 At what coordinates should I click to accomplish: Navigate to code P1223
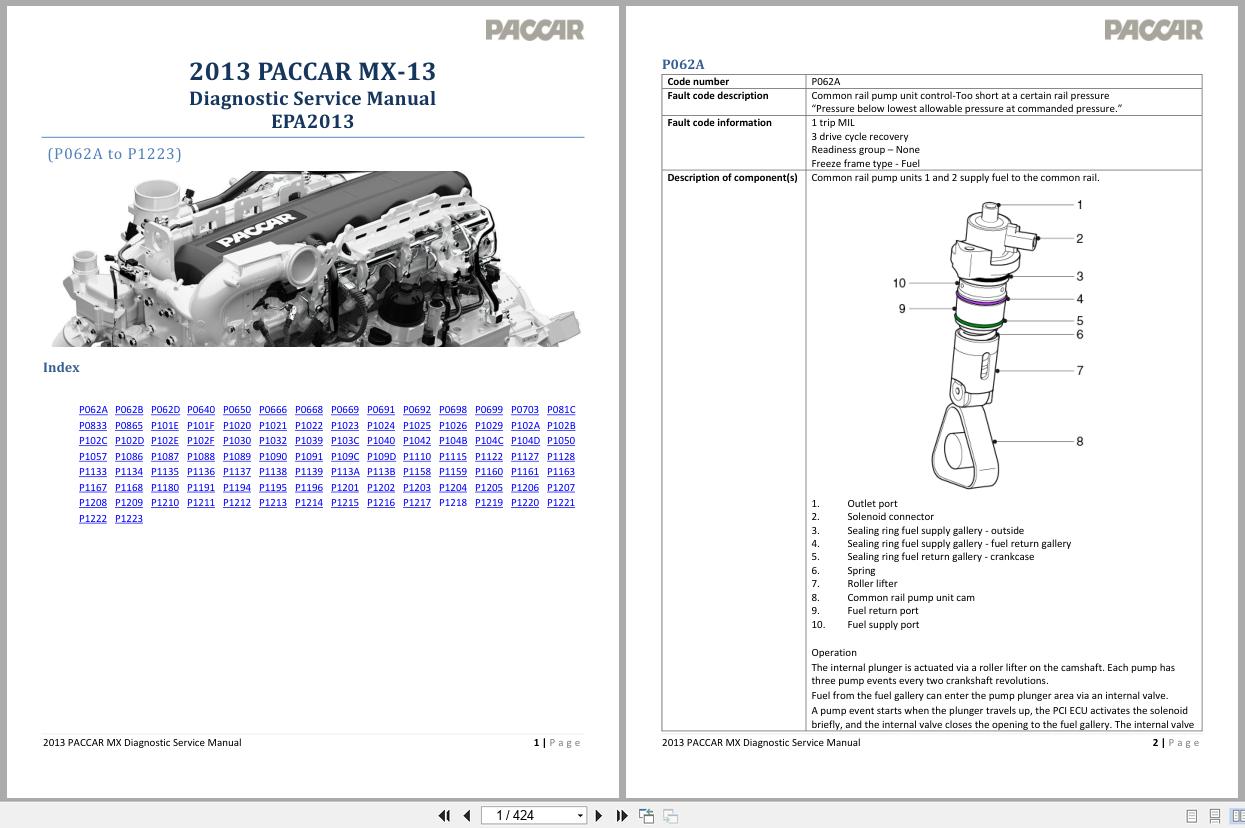129,519
